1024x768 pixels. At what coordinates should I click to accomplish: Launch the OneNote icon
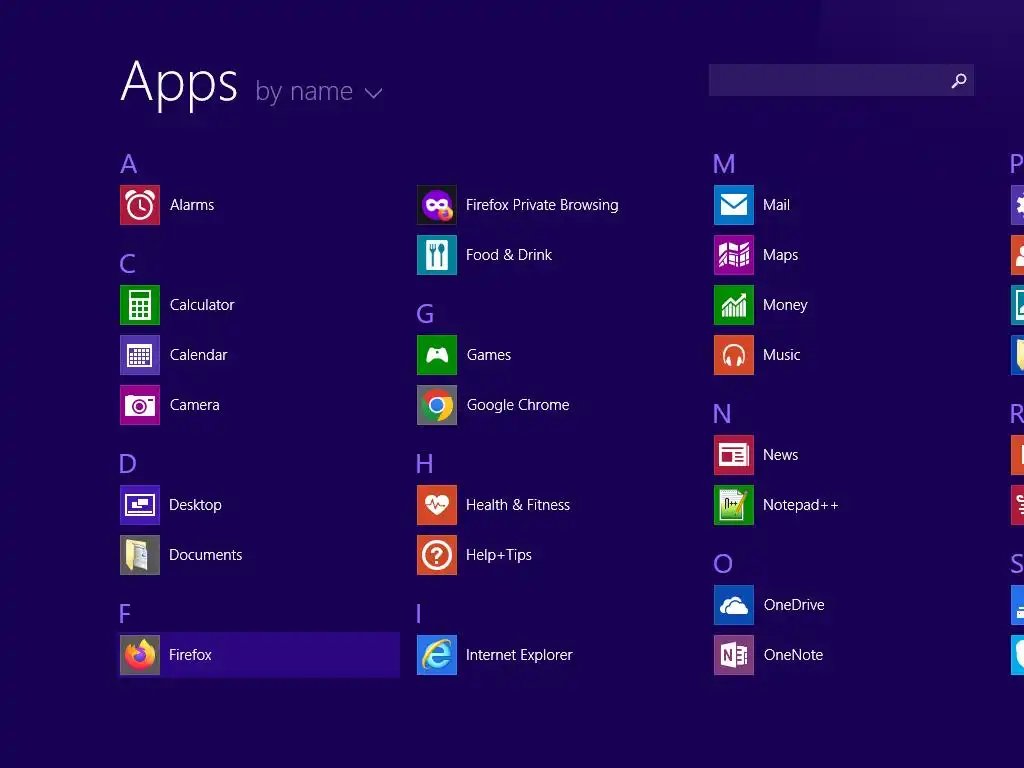tap(734, 655)
